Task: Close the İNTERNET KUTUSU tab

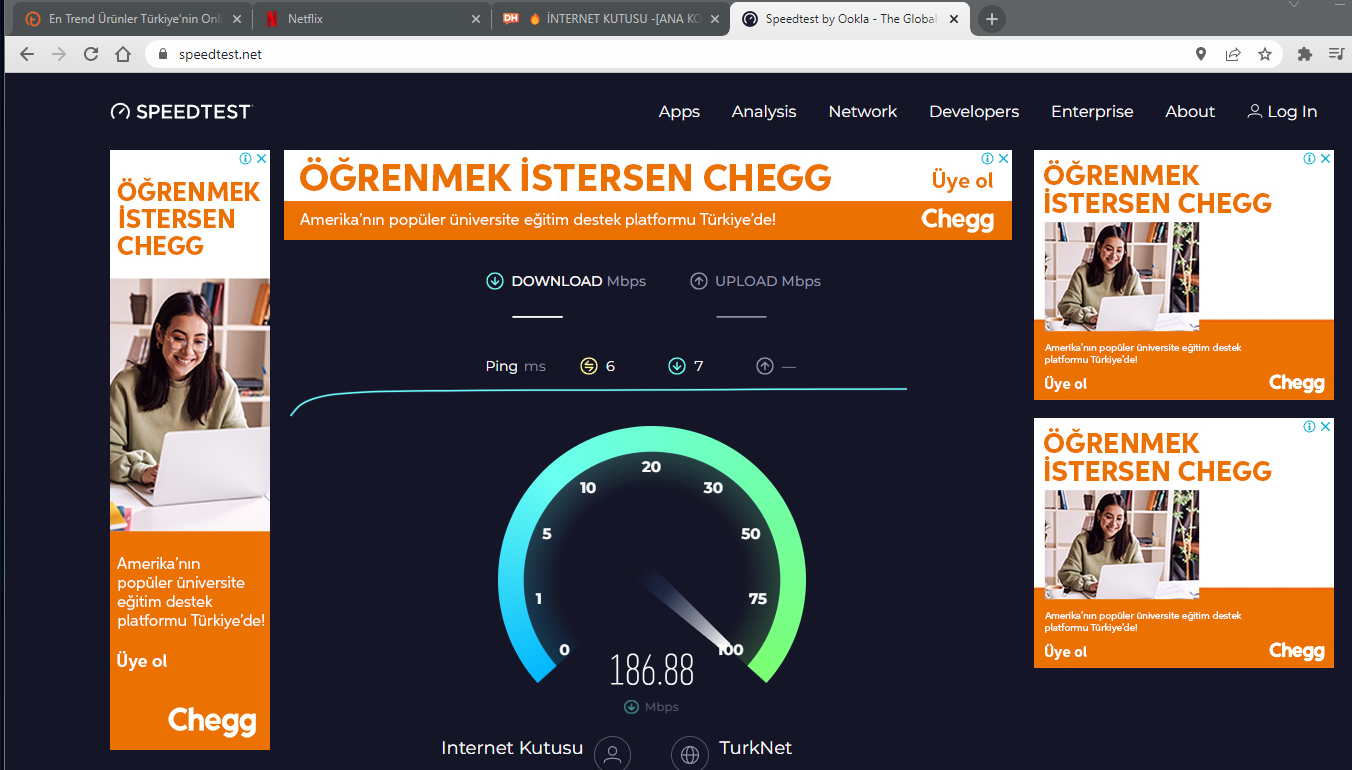Action: pos(715,19)
